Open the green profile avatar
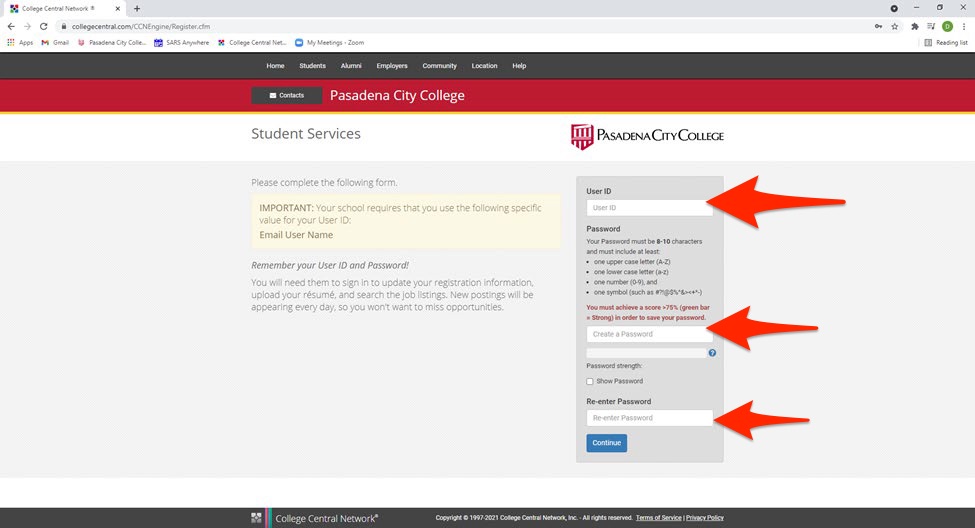 pyautogui.click(x=948, y=26)
